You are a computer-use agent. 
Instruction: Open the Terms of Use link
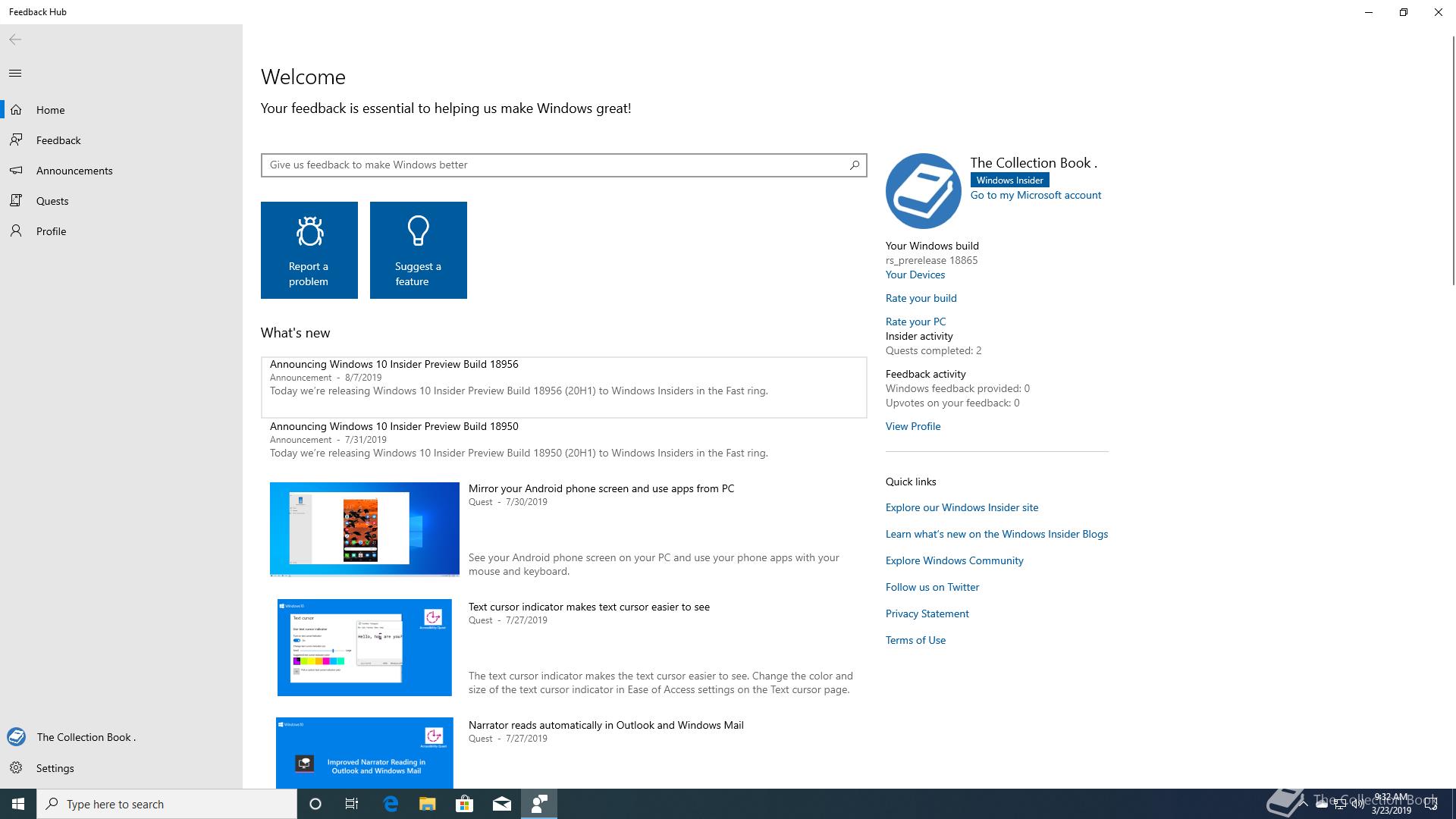tap(915, 641)
